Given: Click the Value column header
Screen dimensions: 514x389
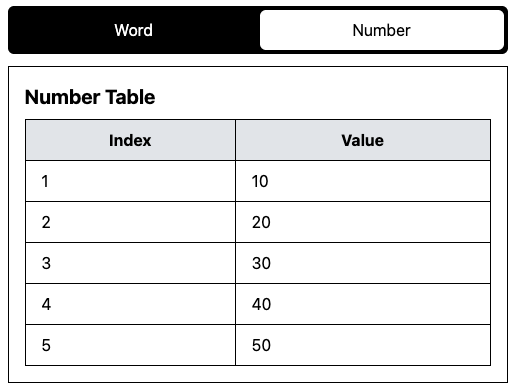Looking at the screenshot, I should click(363, 140).
